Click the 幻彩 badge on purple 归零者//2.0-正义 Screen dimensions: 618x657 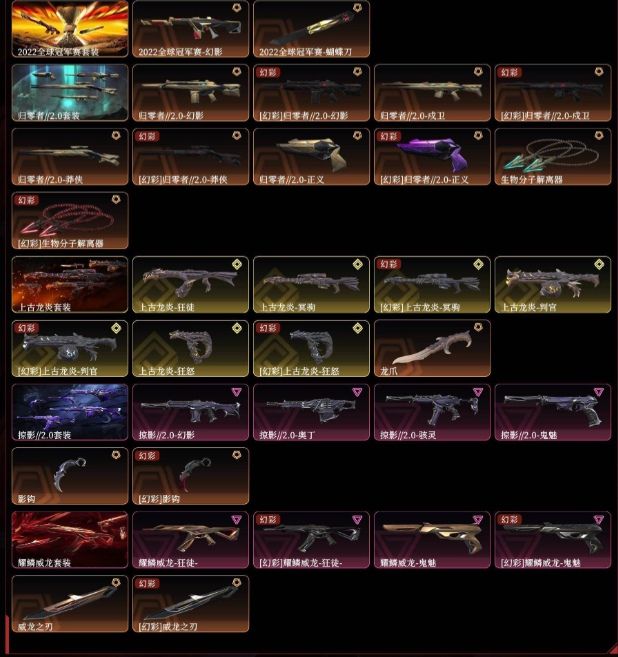[388, 136]
